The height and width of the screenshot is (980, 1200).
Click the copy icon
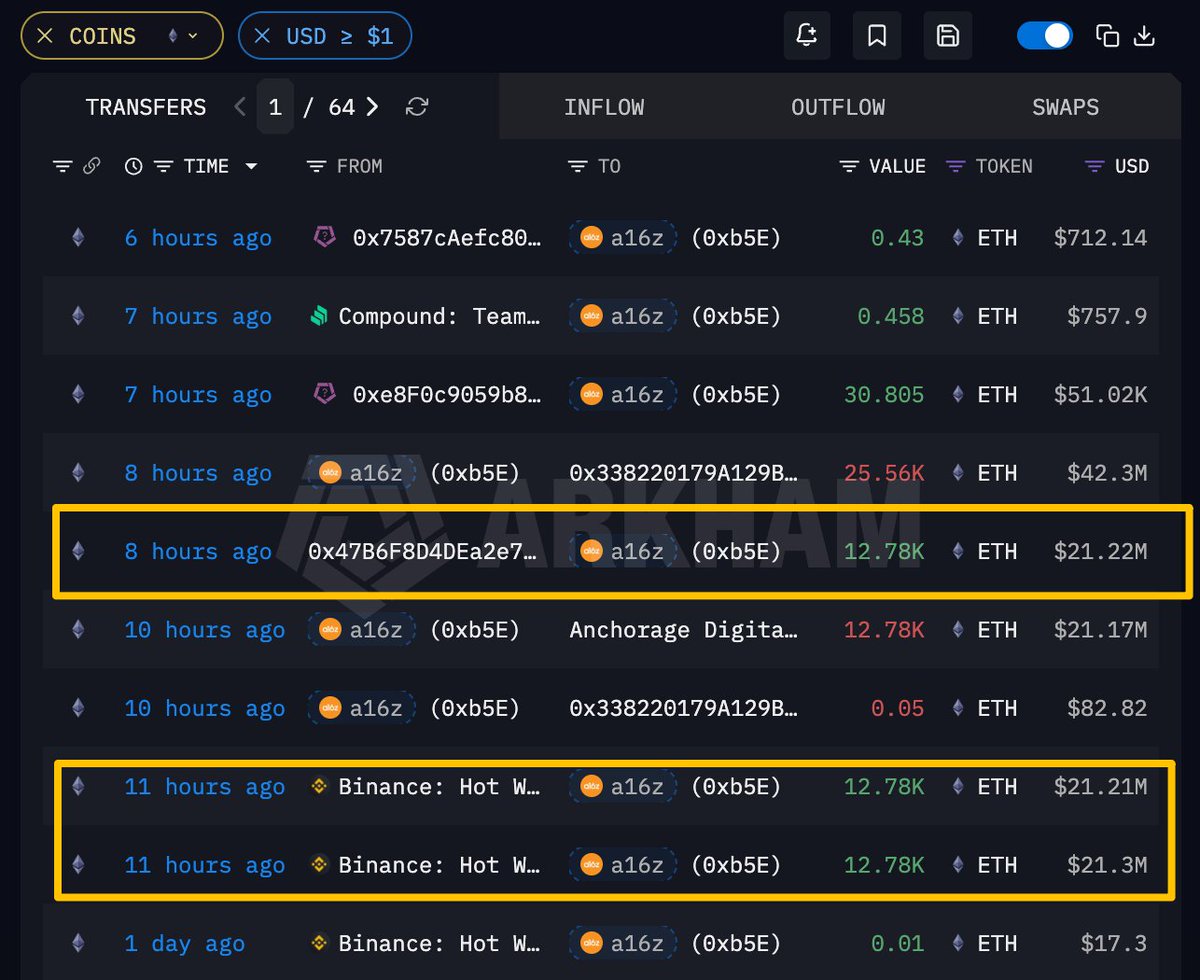click(1107, 36)
